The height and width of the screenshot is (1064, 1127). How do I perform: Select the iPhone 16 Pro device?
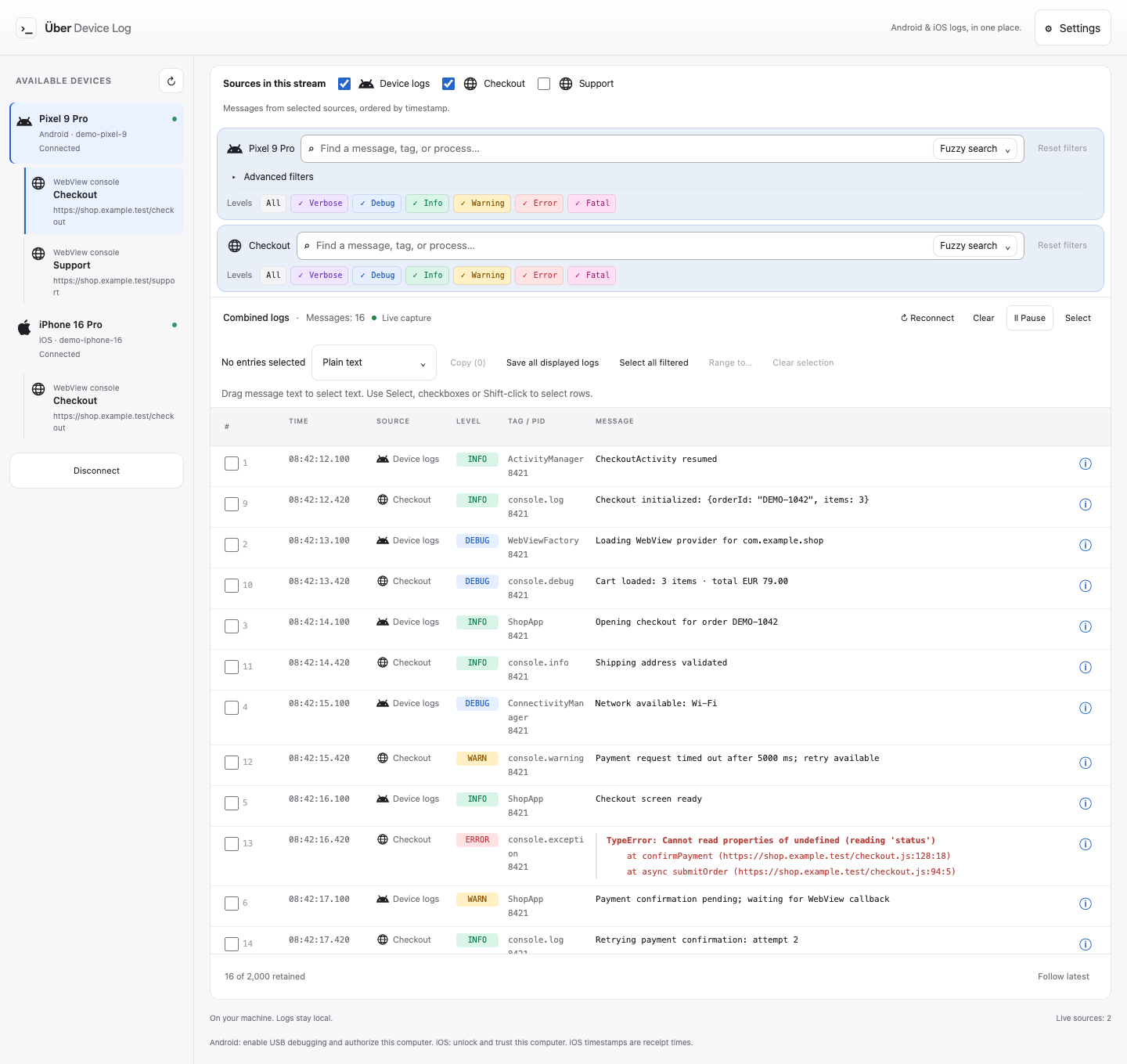97,339
